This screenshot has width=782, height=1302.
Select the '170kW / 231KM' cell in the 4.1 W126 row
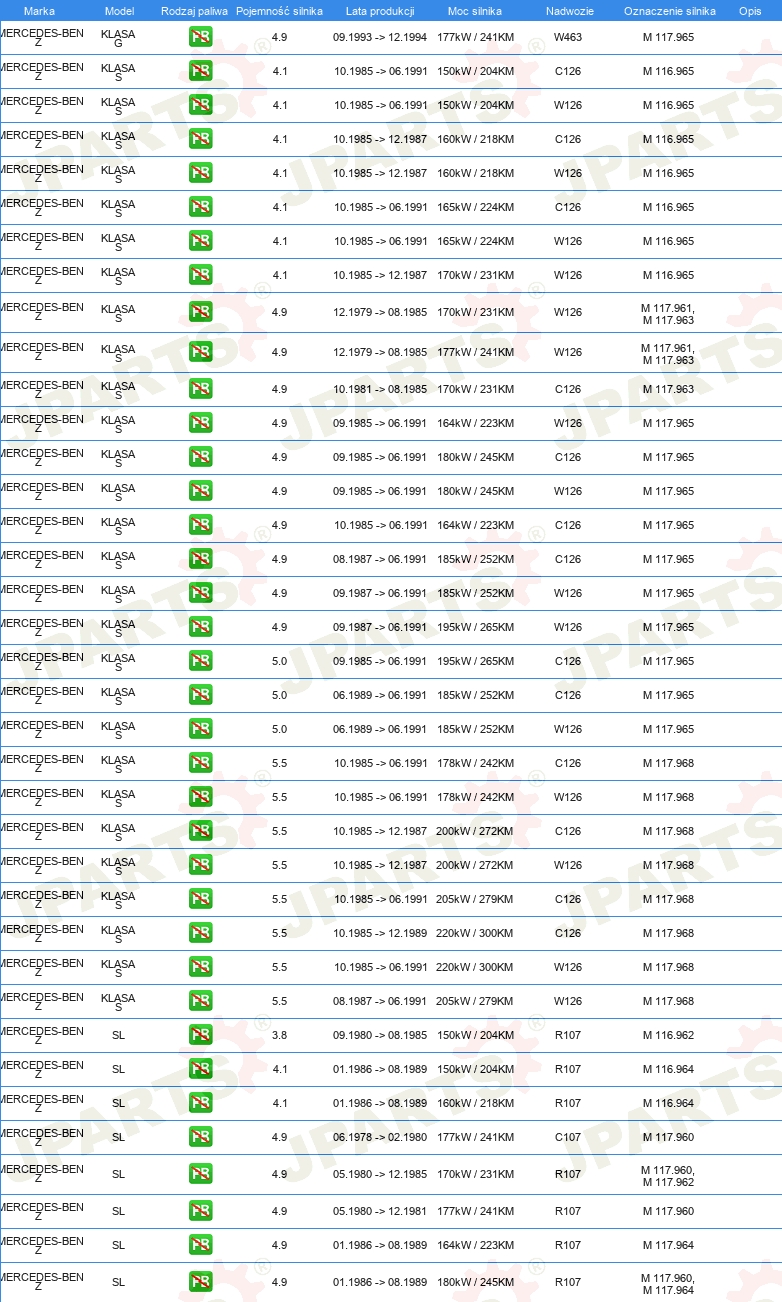[475, 276]
